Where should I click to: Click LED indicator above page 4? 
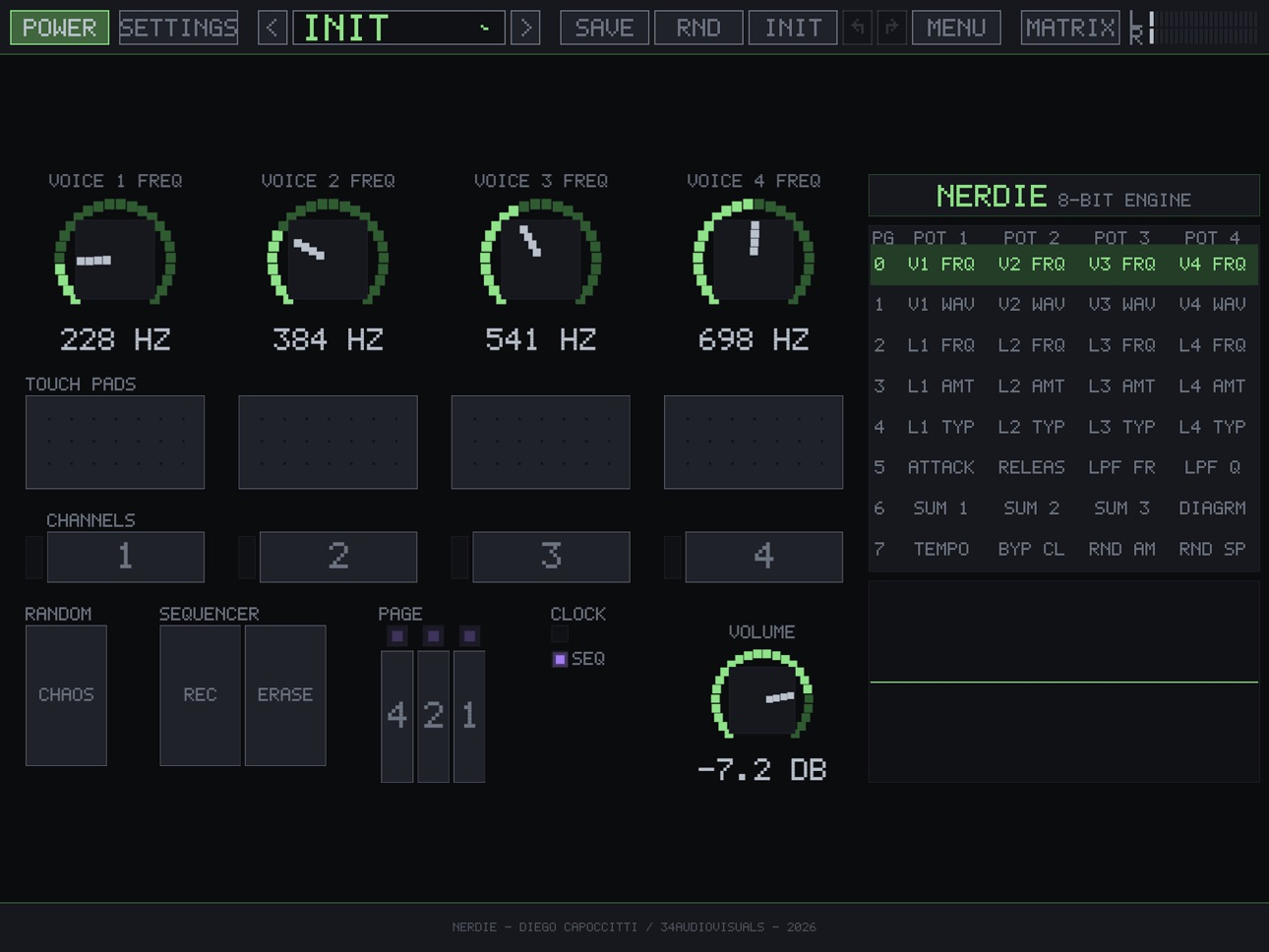click(x=397, y=636)
